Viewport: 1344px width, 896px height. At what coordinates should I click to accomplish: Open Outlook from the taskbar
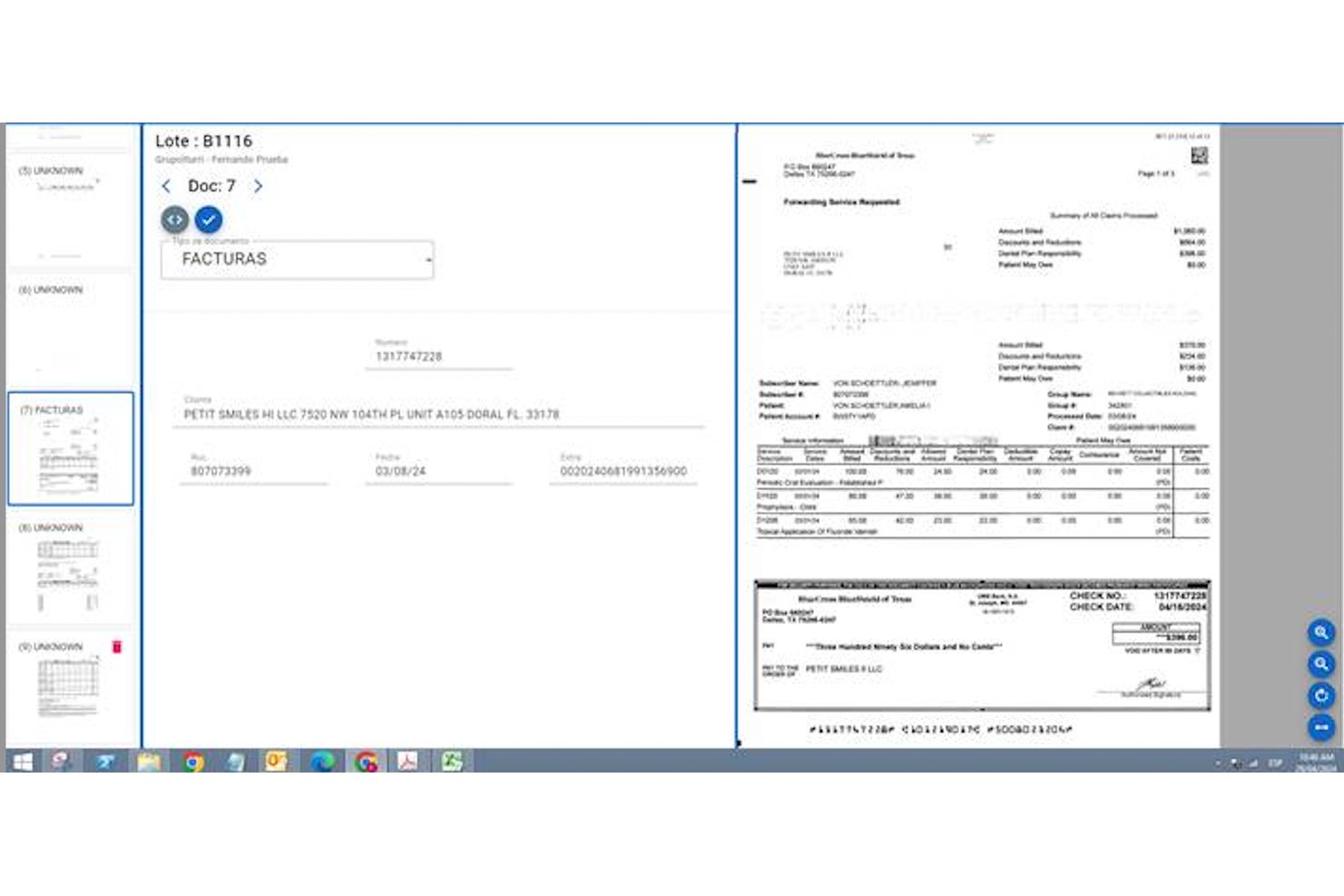[x=277, y=762]
